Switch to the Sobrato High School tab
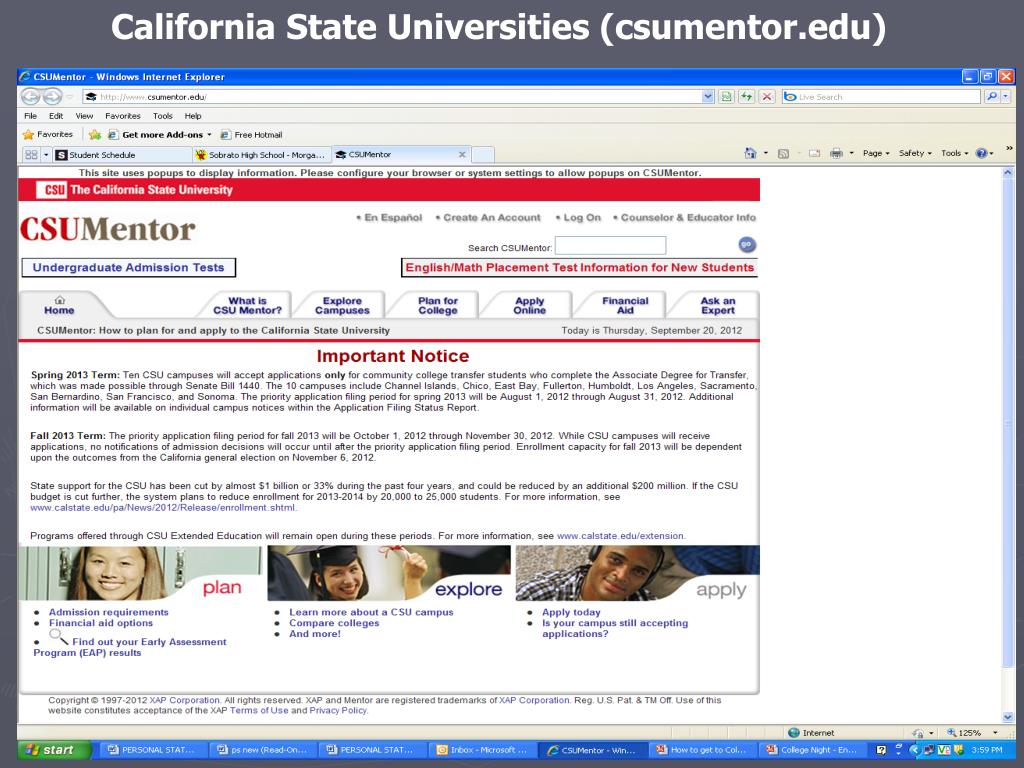The height and width of the screenshot is (768, 1024). (x=261, y=155)
